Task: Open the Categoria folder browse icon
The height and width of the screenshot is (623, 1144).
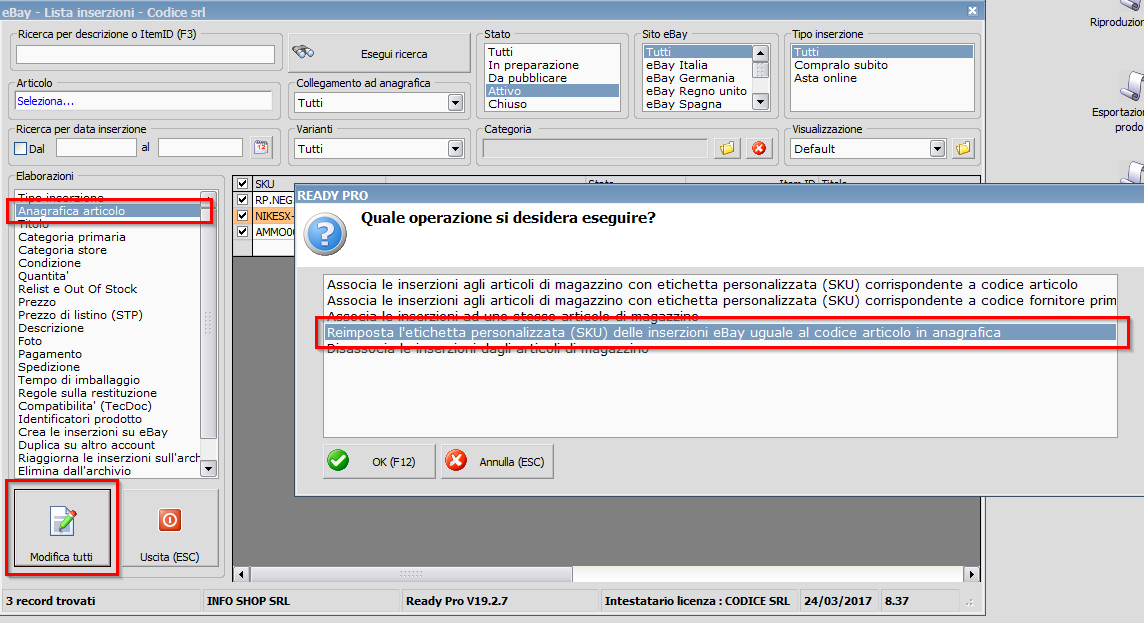Action: click(x=727, y=148)
